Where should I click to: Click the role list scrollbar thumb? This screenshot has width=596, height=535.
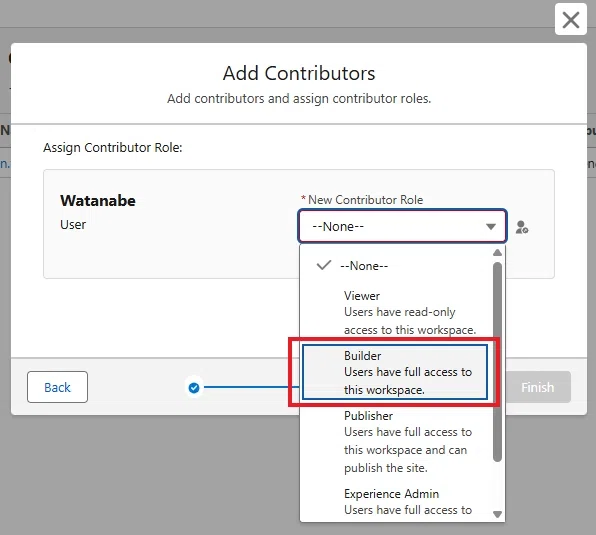point(497,362)
